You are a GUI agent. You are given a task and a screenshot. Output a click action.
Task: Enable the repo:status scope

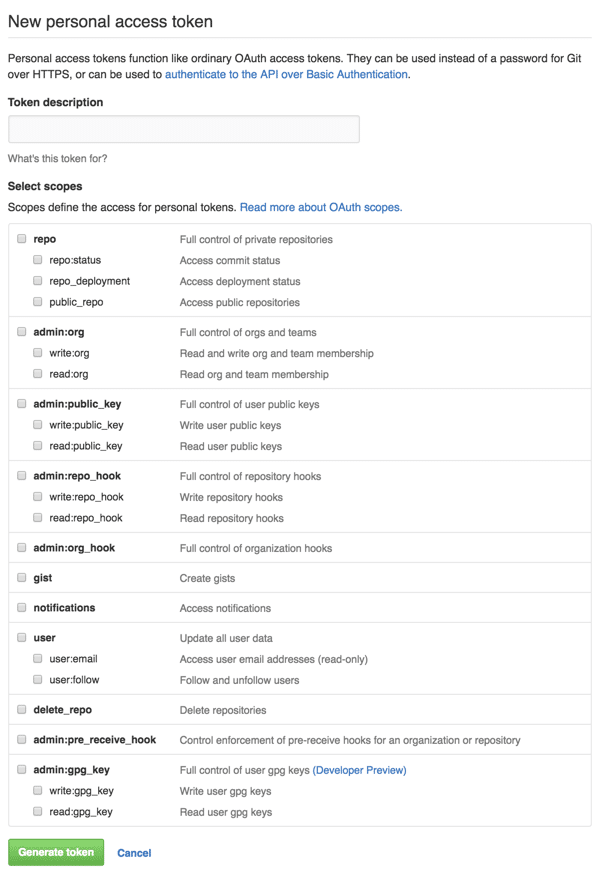click(x=37, y=259)
